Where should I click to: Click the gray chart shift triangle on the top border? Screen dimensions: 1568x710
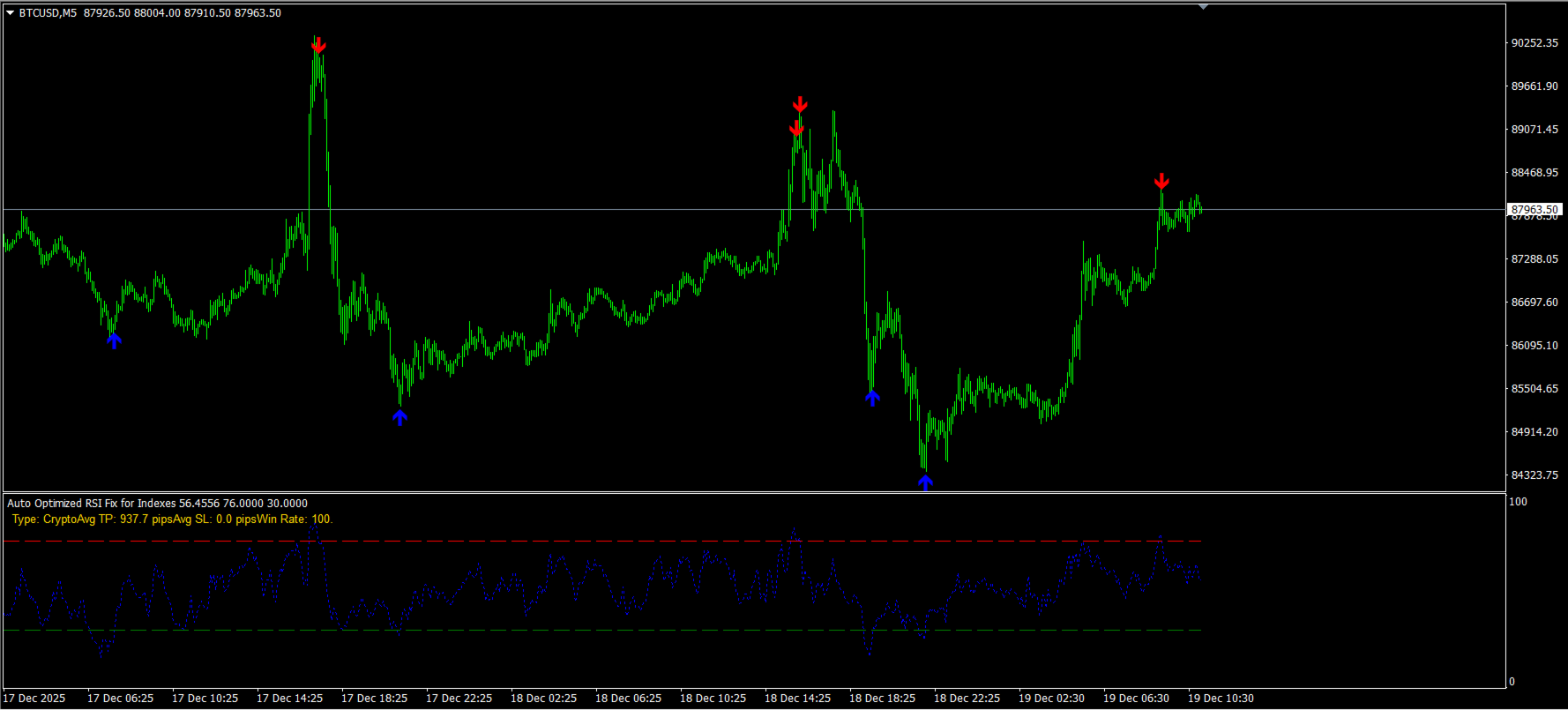[1203, 7]
